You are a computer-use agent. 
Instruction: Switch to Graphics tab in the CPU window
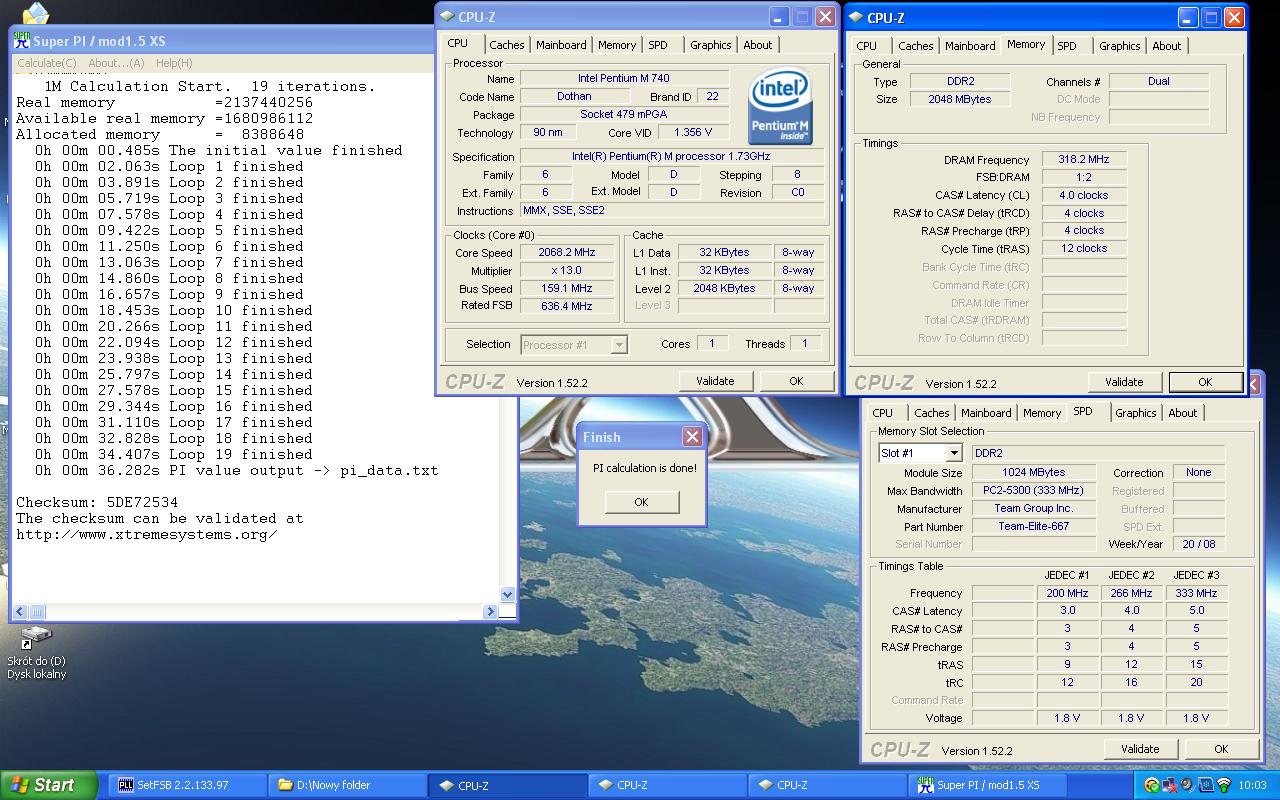tap(710, 45)
